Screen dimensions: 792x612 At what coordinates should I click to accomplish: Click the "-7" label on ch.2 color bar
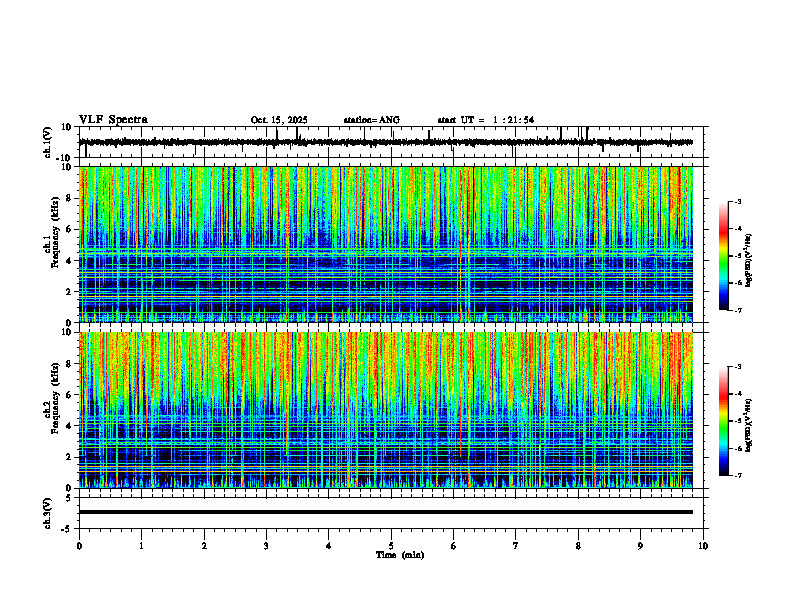737,476
